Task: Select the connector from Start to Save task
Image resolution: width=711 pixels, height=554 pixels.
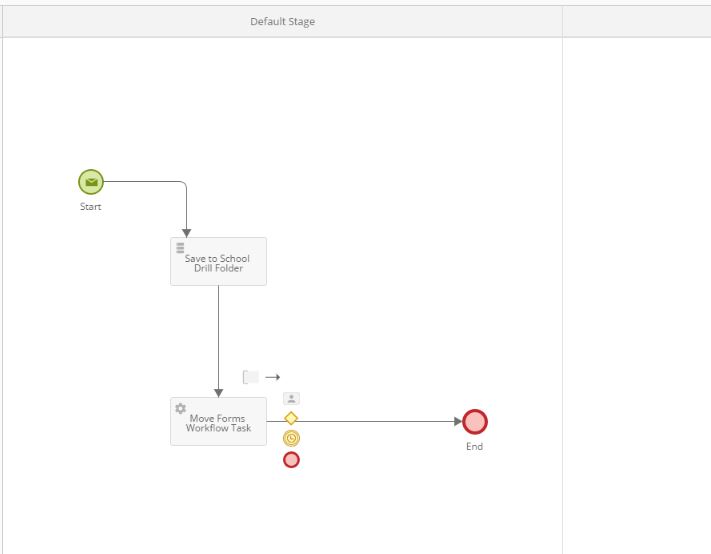Action: point(150,182)
